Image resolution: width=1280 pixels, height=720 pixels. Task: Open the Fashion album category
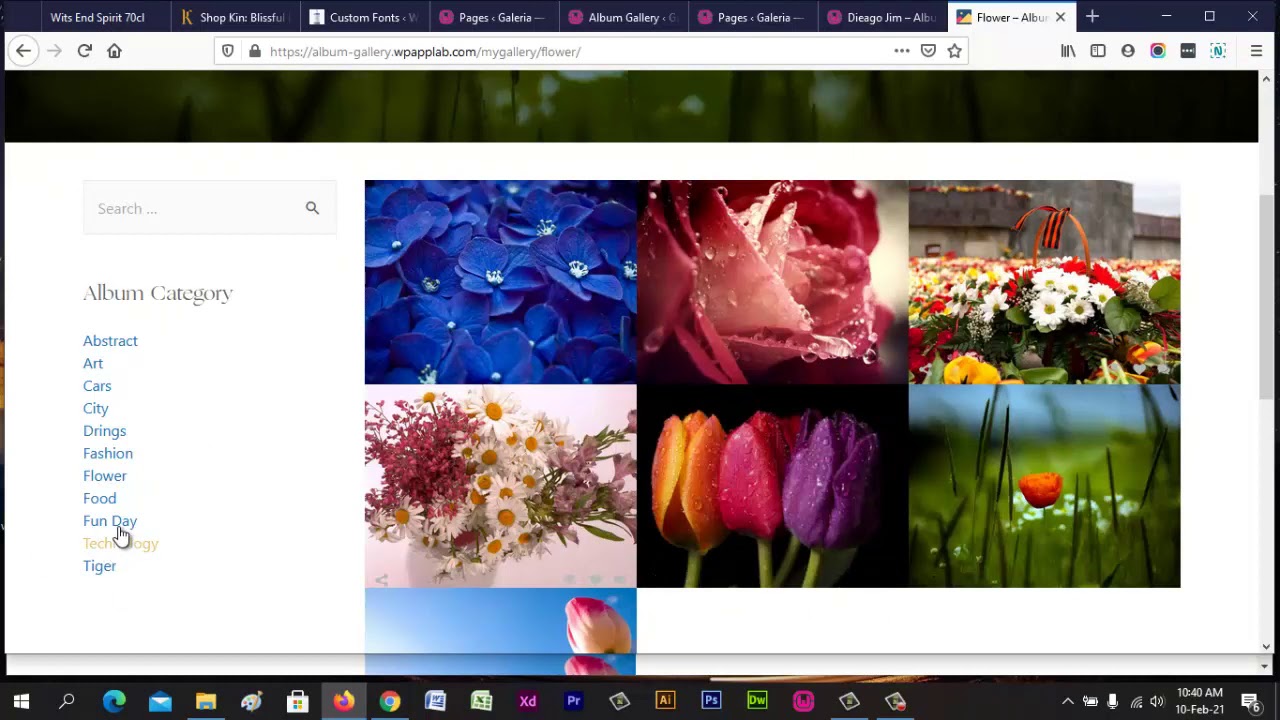[108, 453]
